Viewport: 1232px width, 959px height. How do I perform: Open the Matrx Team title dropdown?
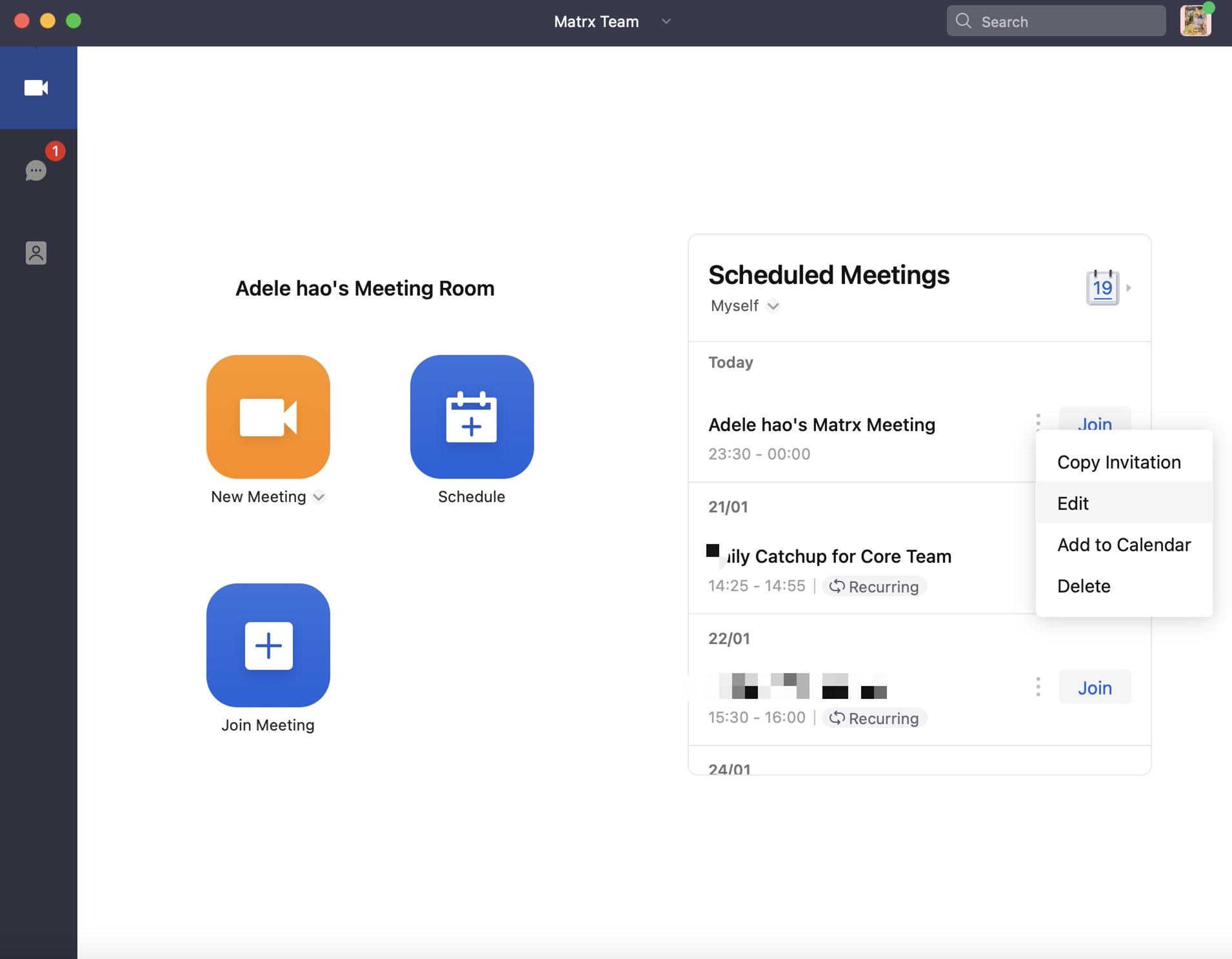tap(666, 21)
